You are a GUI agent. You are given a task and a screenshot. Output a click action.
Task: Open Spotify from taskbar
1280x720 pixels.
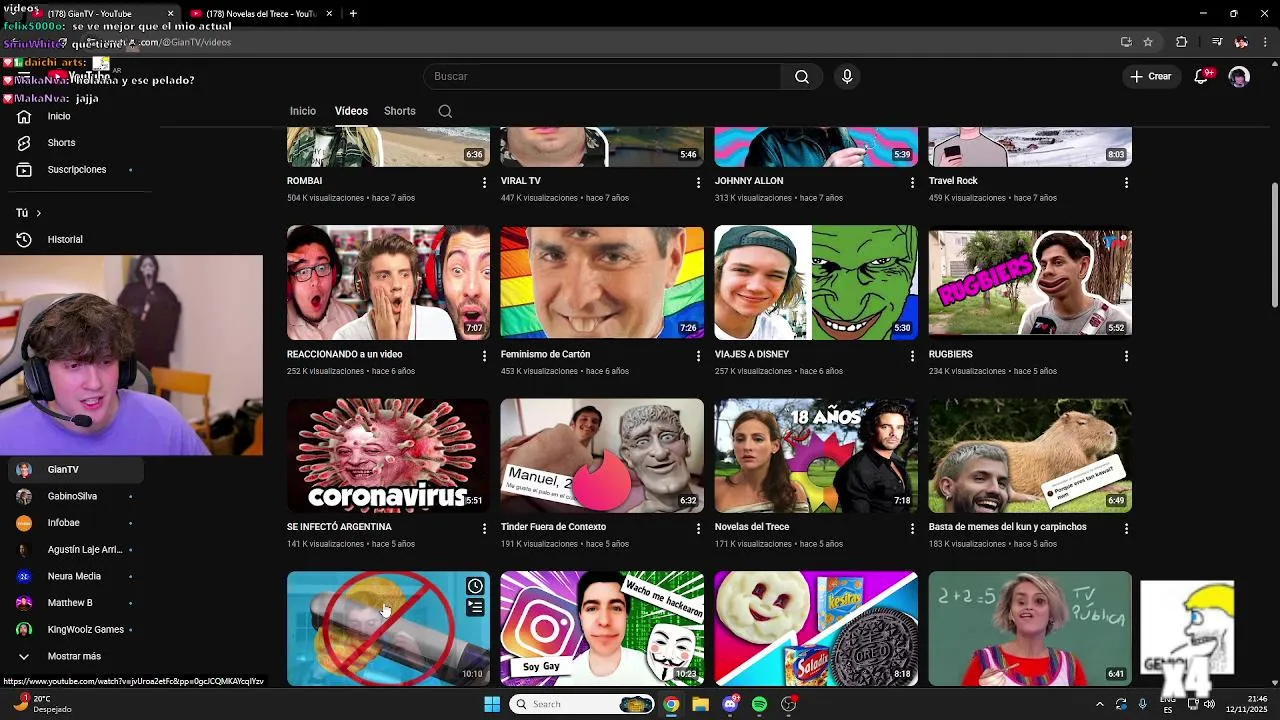(759, 704)
